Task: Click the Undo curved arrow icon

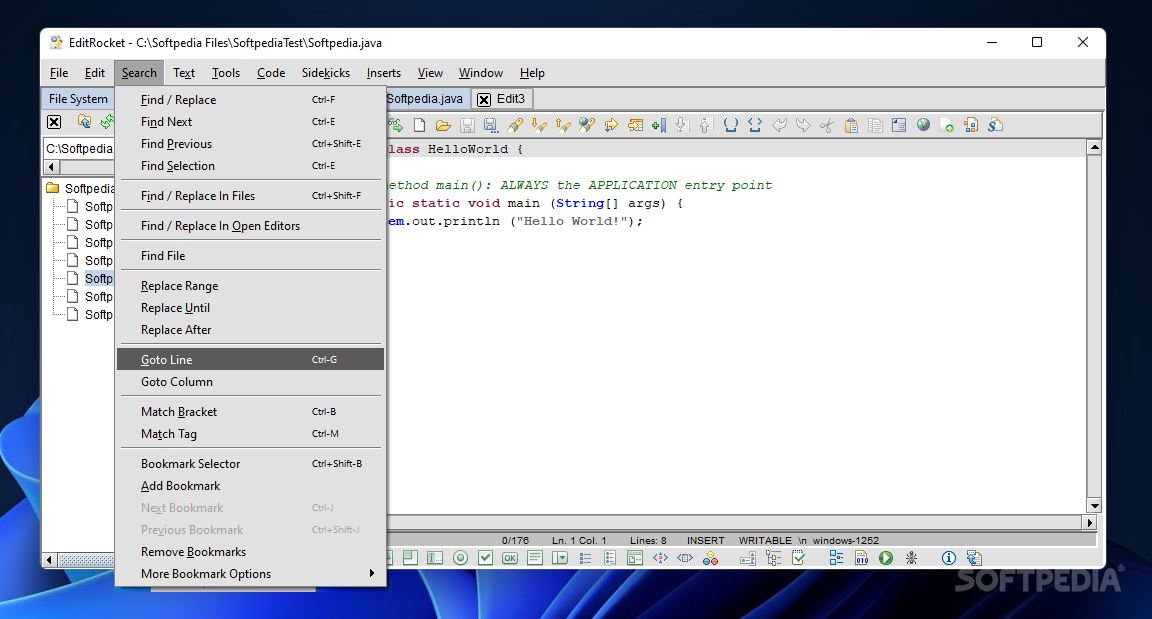Action: [x=780, y=126]
